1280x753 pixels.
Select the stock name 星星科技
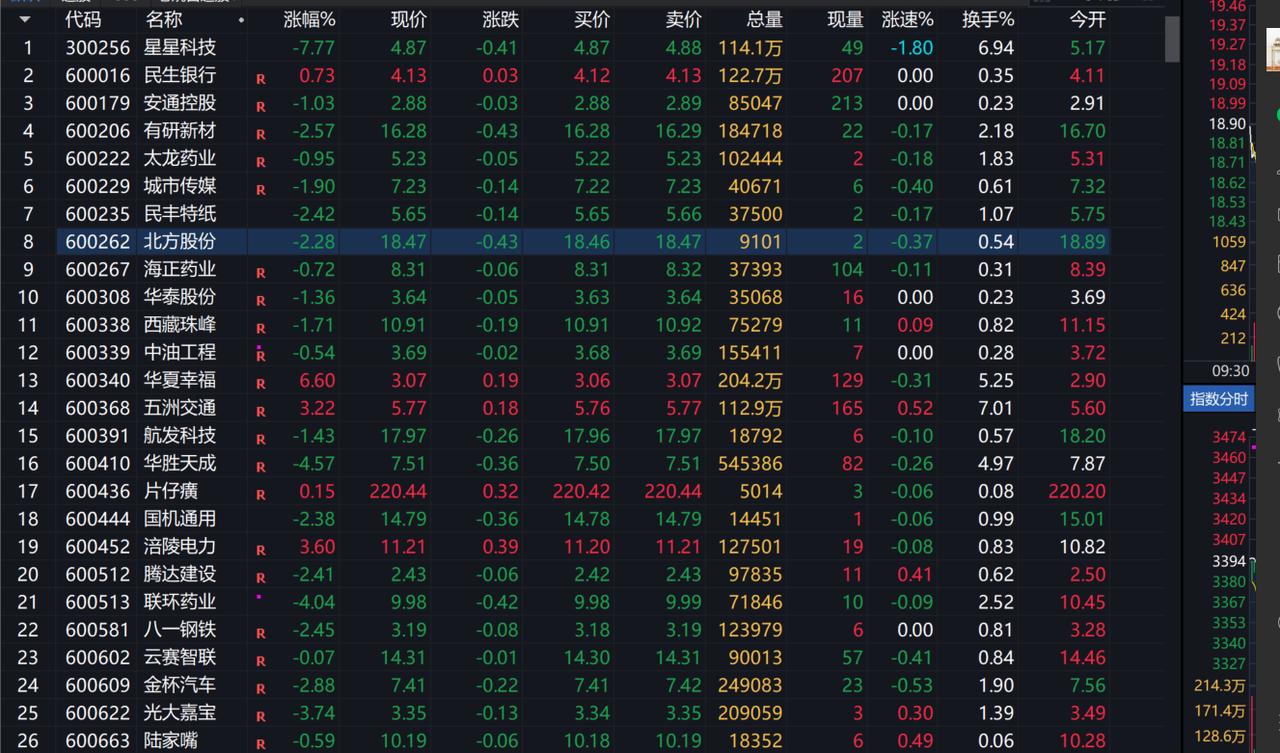pos(180,47)
